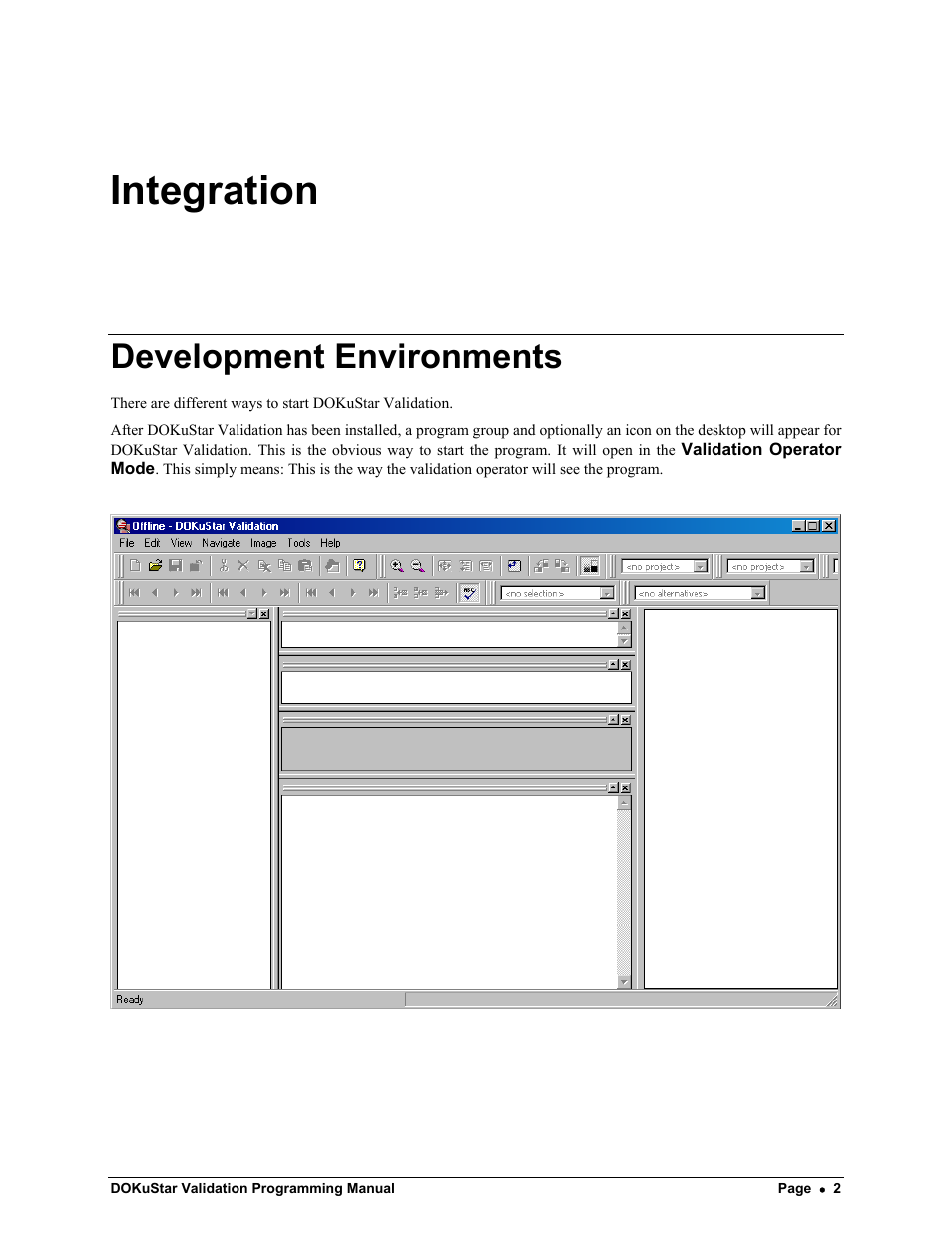Viewport: 952px width, 1233px height.
Task: Click the Open folder toolbar icon
Action: tap(155, 566)
